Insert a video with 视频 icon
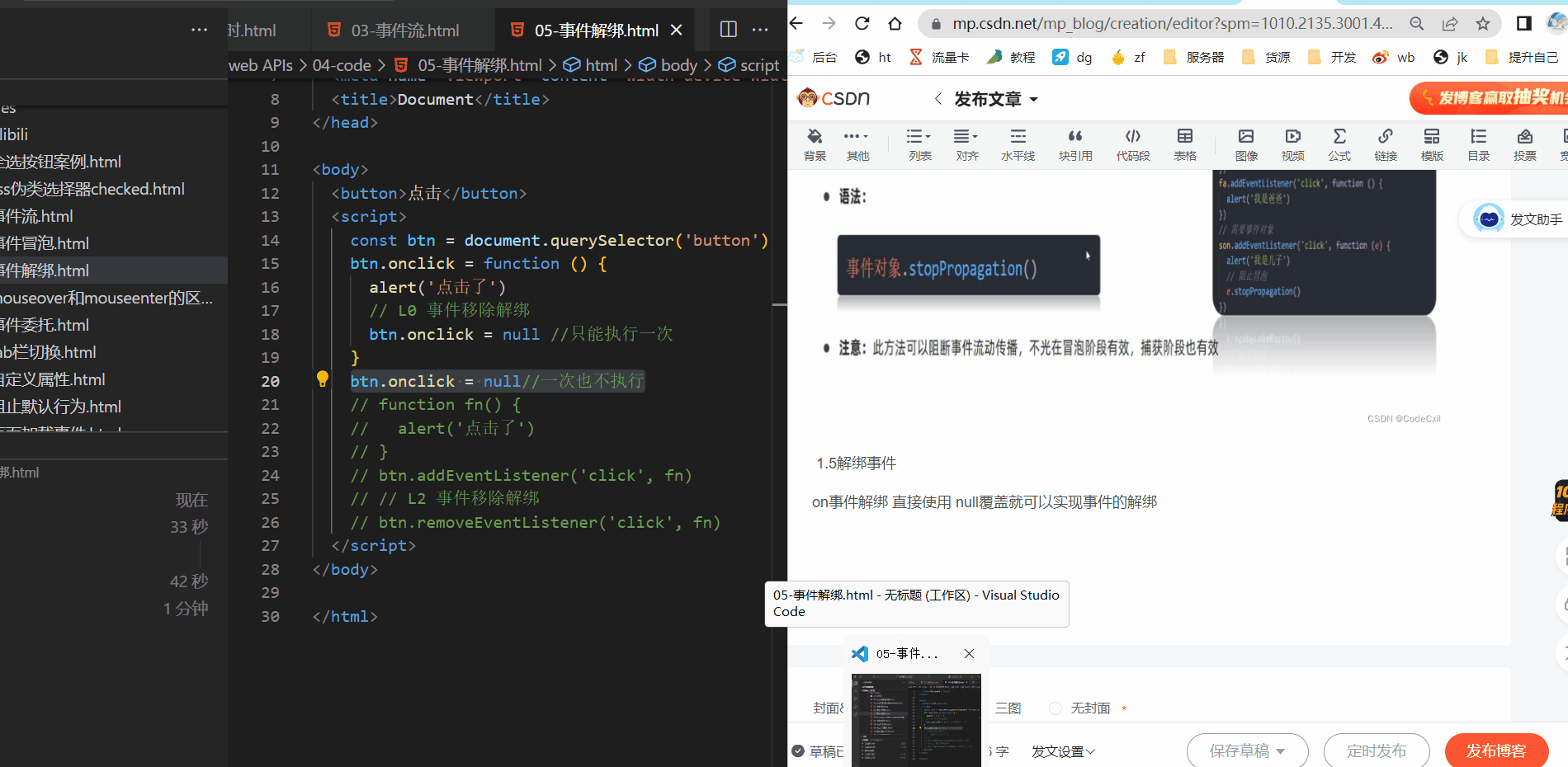This screenshot has width=1568, height=767. point(1292,145)
